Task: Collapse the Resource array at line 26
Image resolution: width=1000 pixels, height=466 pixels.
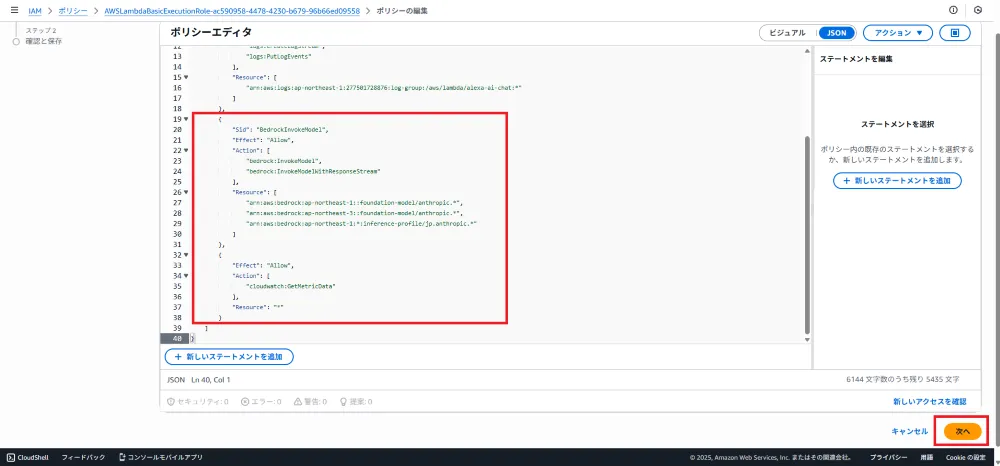Action: pyautogui.click(x=186, y=193)
